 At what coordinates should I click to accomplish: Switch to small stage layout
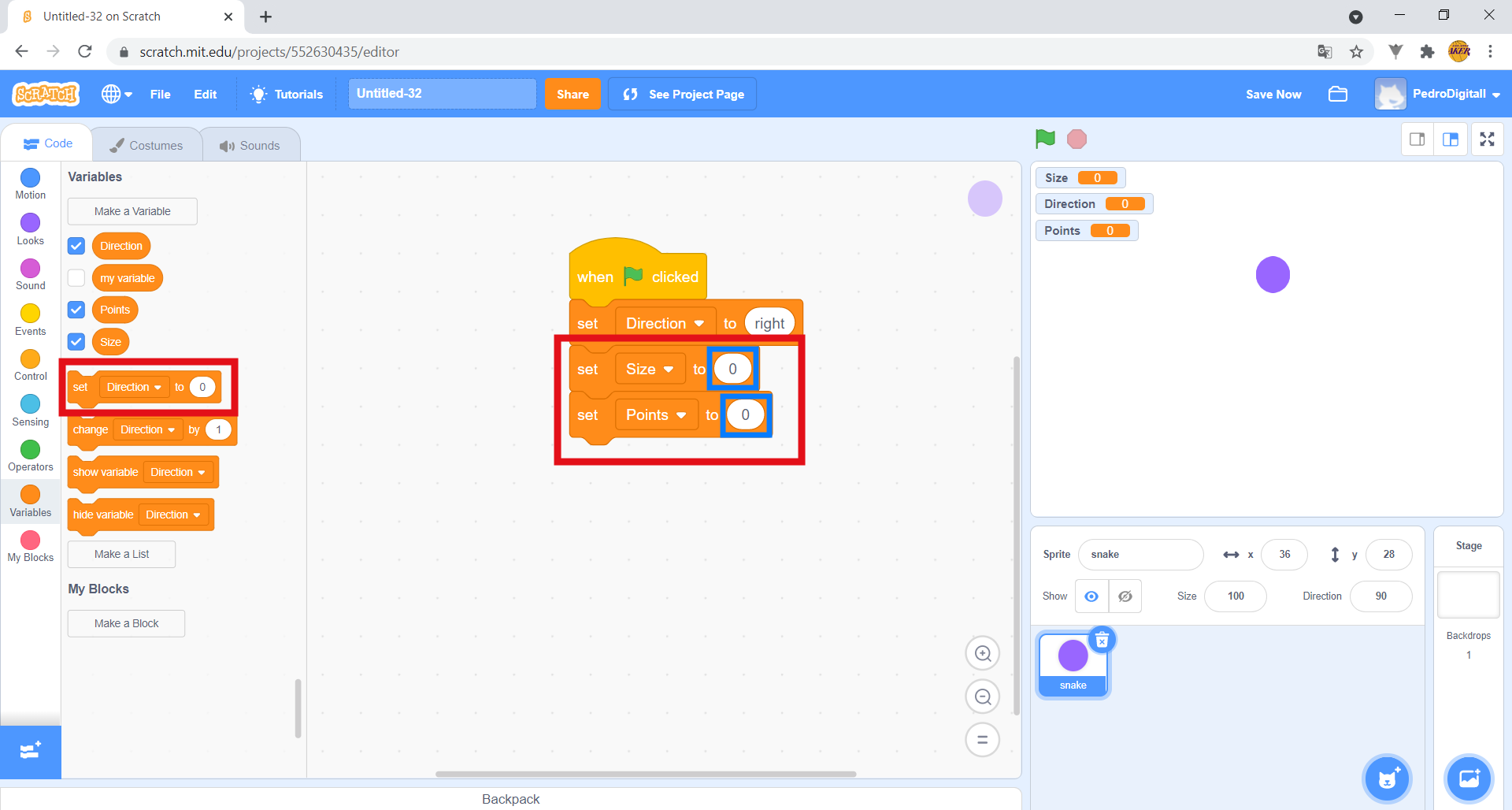pos(1417,139)
